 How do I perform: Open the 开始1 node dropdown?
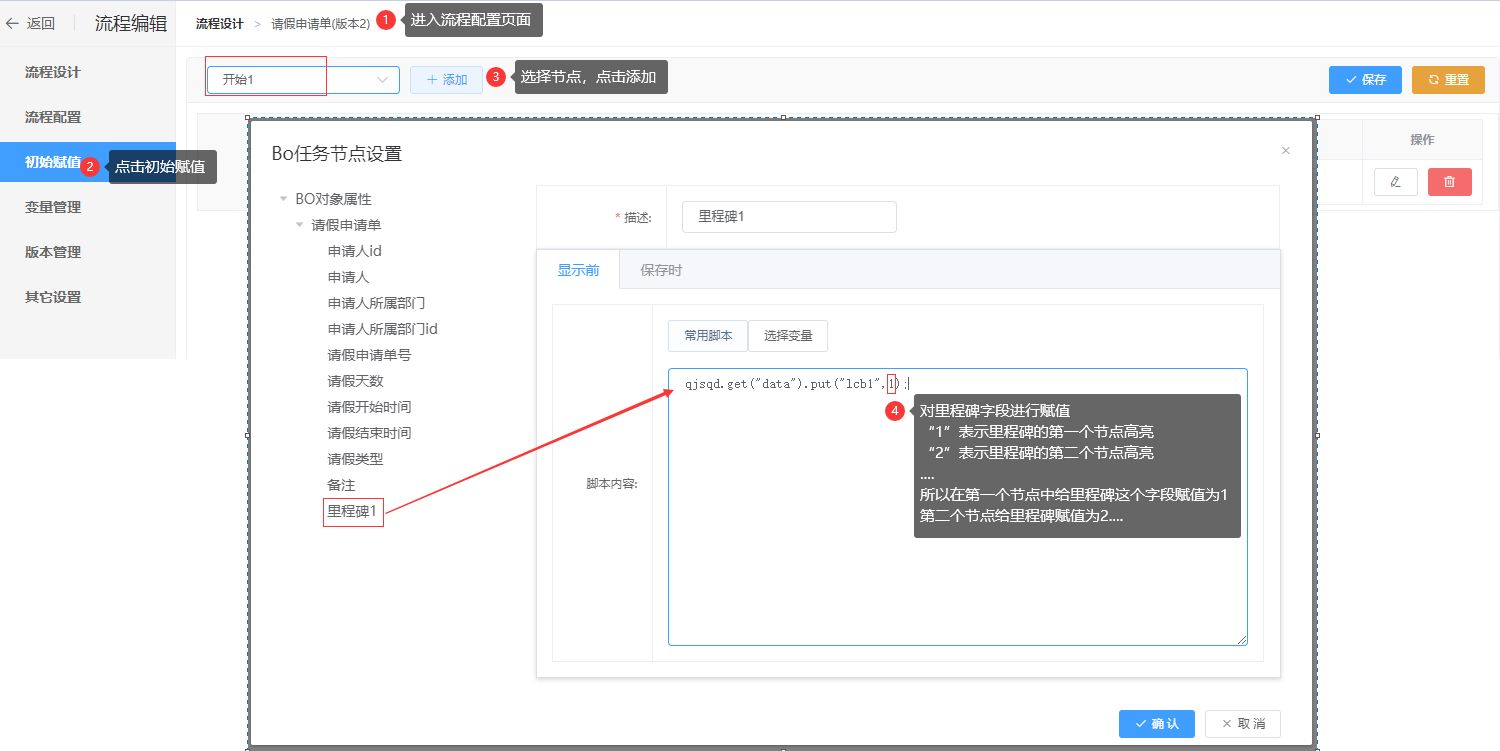click(303, 80)
